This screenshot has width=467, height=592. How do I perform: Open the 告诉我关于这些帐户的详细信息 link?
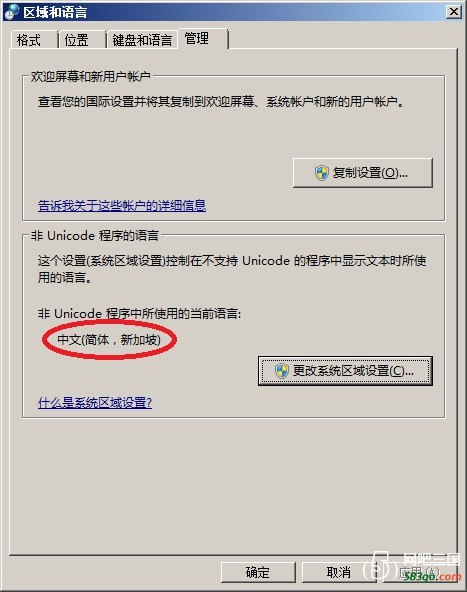point(122,205)
